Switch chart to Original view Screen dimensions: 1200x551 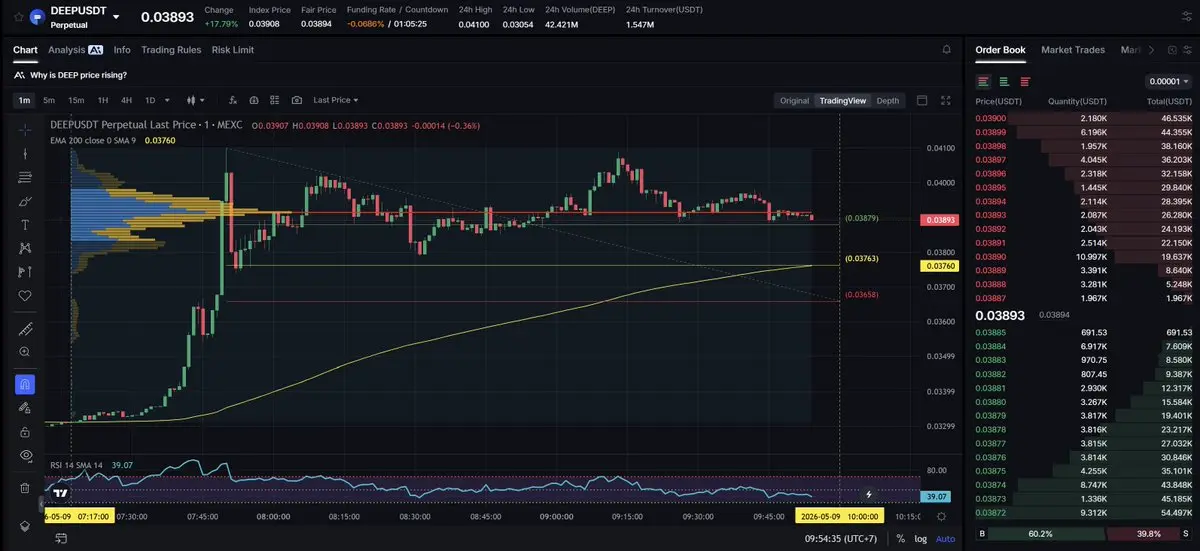tap(794, 100)
